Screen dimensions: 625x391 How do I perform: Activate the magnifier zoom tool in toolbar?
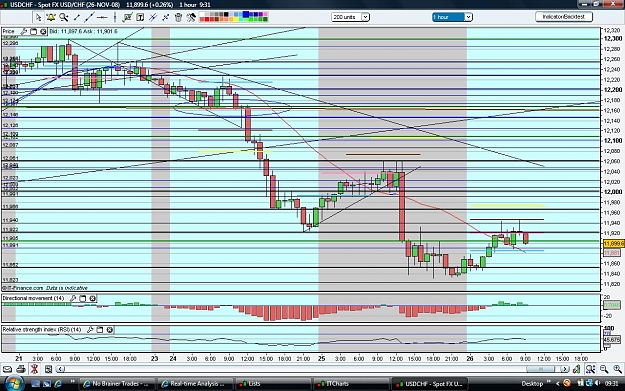[64, 17]
